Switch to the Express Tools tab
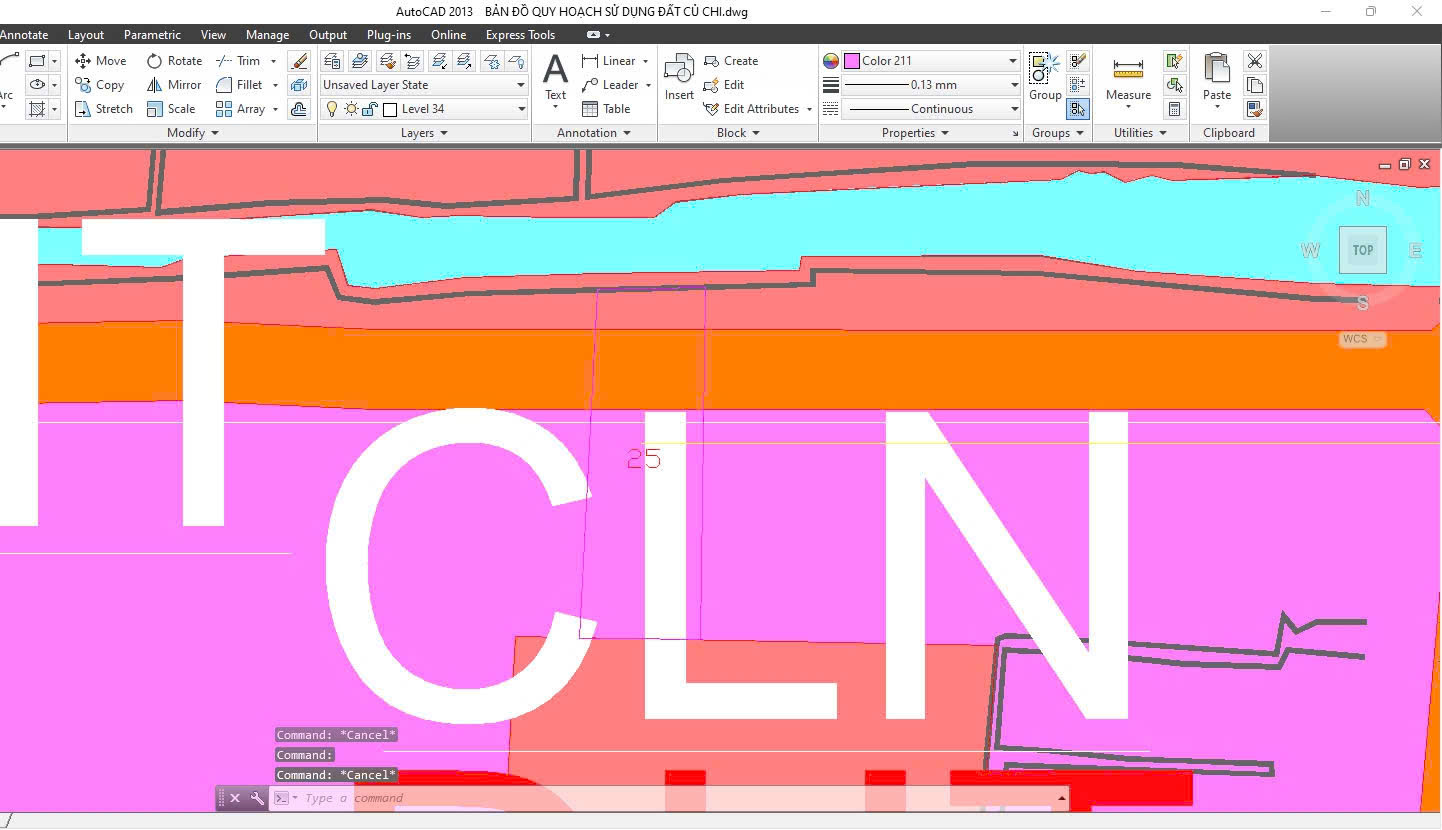The image size is (1442, 830). coord(520,35)
